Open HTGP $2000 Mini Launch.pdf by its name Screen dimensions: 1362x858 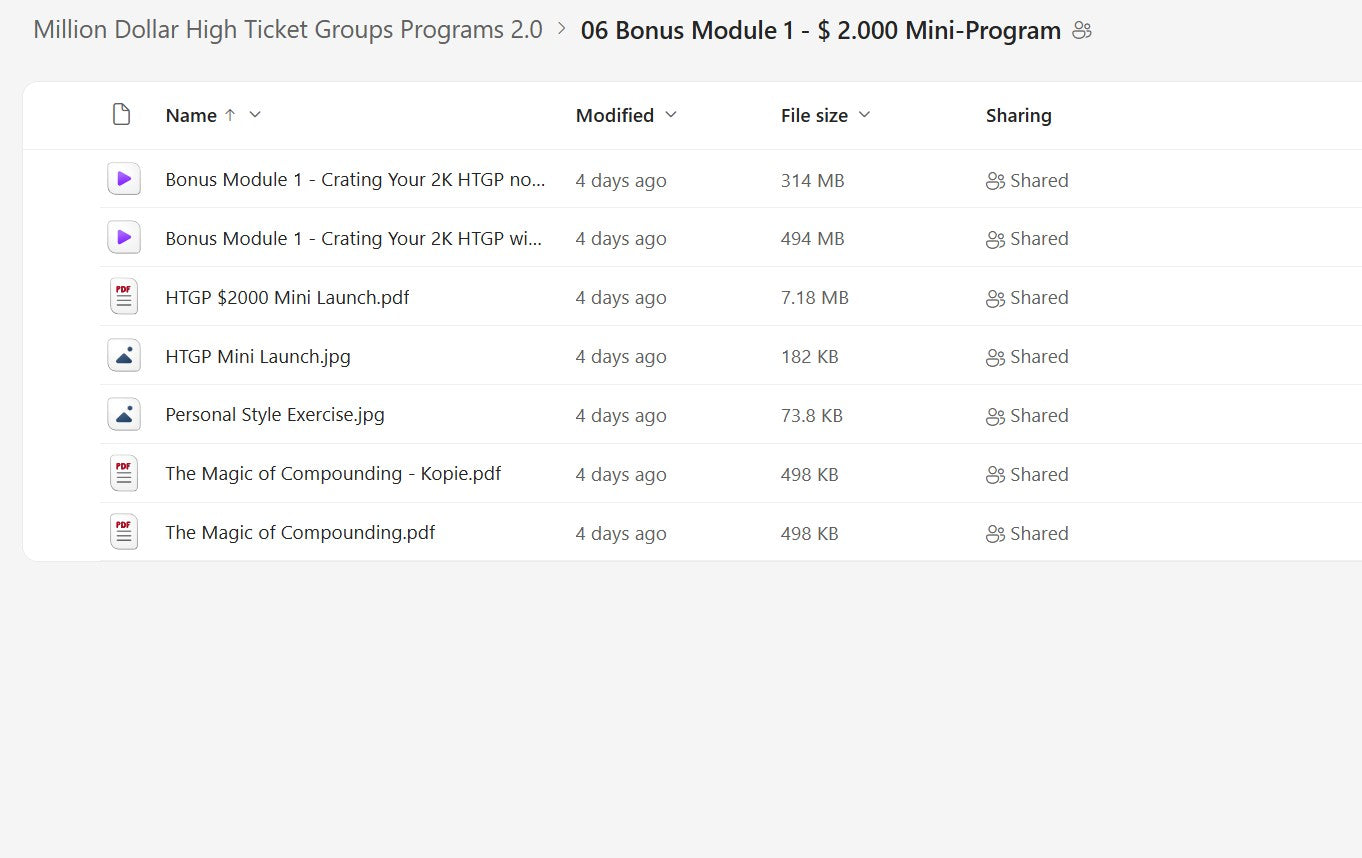tap(287, 296)
